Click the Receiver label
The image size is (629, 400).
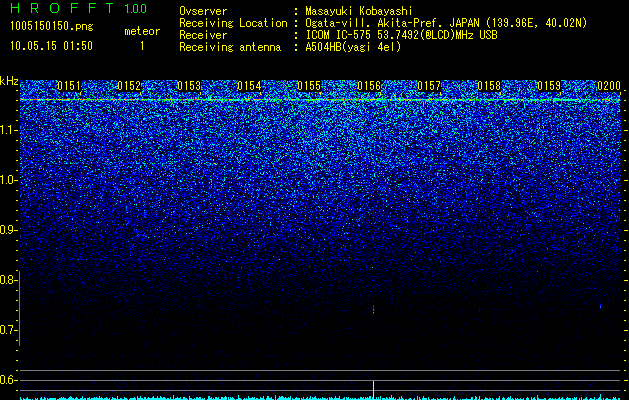tap(203, 35)
